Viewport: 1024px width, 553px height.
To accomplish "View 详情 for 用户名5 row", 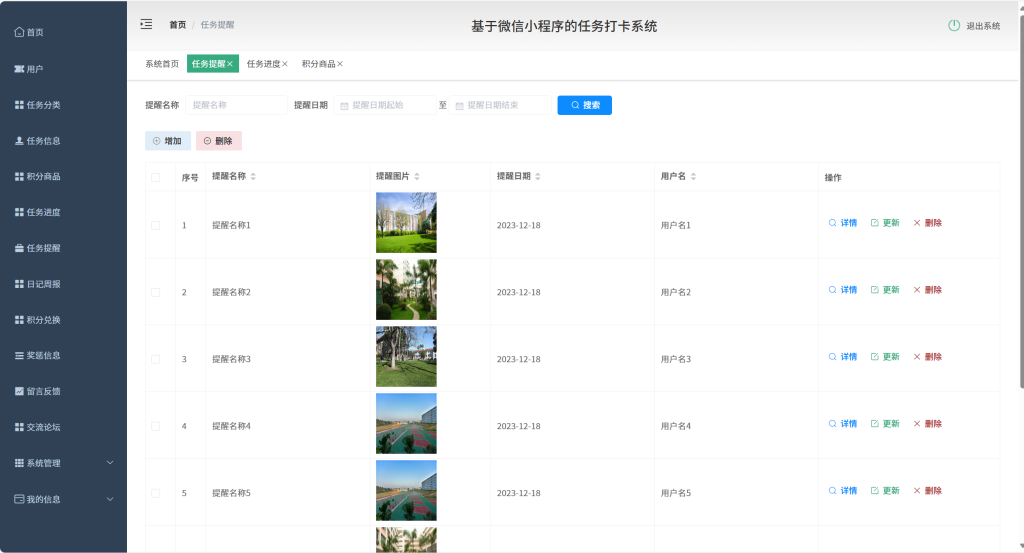I will point(842,490).
